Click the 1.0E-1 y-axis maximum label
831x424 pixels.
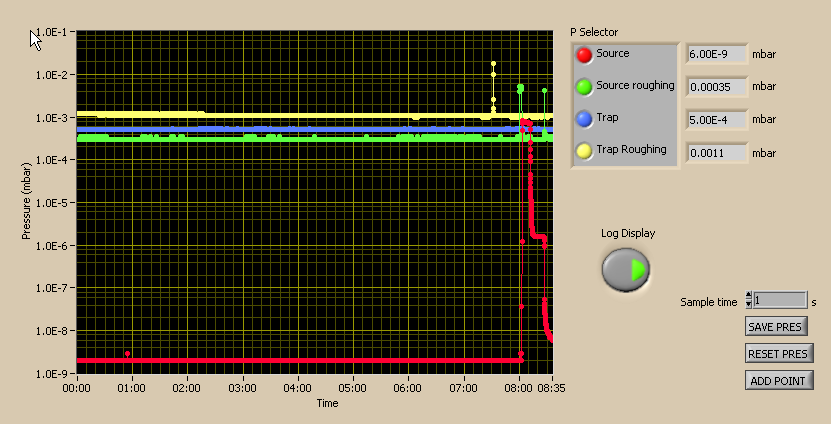pos(51,32)
